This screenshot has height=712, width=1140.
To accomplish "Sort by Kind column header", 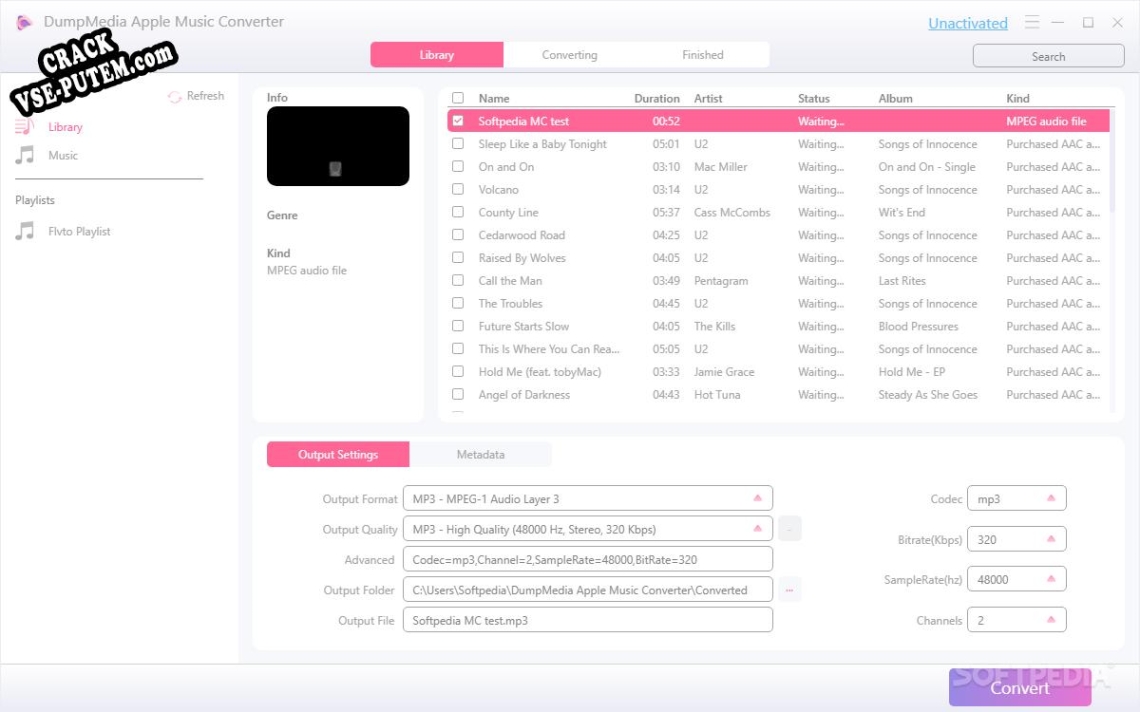I will (x=1018, y=98).
